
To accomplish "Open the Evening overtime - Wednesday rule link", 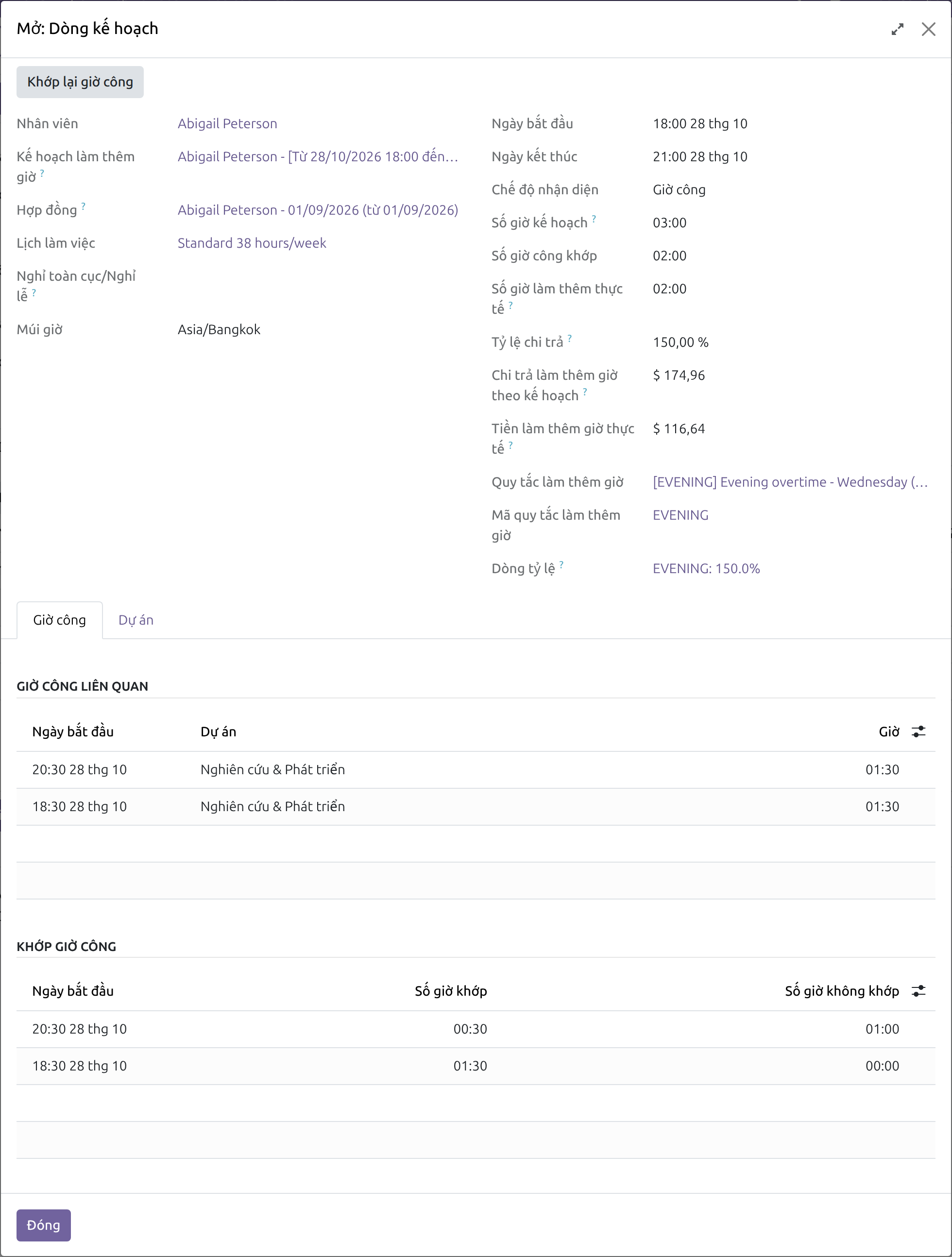I will tap(790, 482).
